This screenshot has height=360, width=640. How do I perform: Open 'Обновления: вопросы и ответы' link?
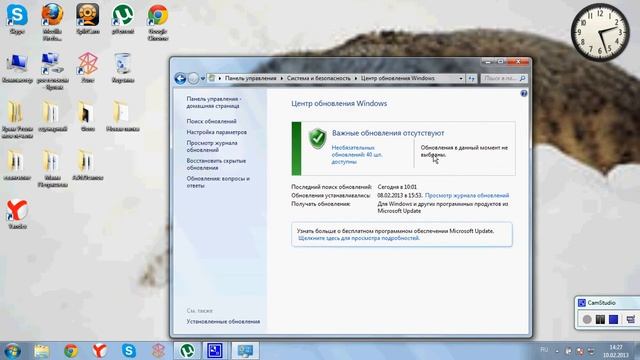point(218,182)
